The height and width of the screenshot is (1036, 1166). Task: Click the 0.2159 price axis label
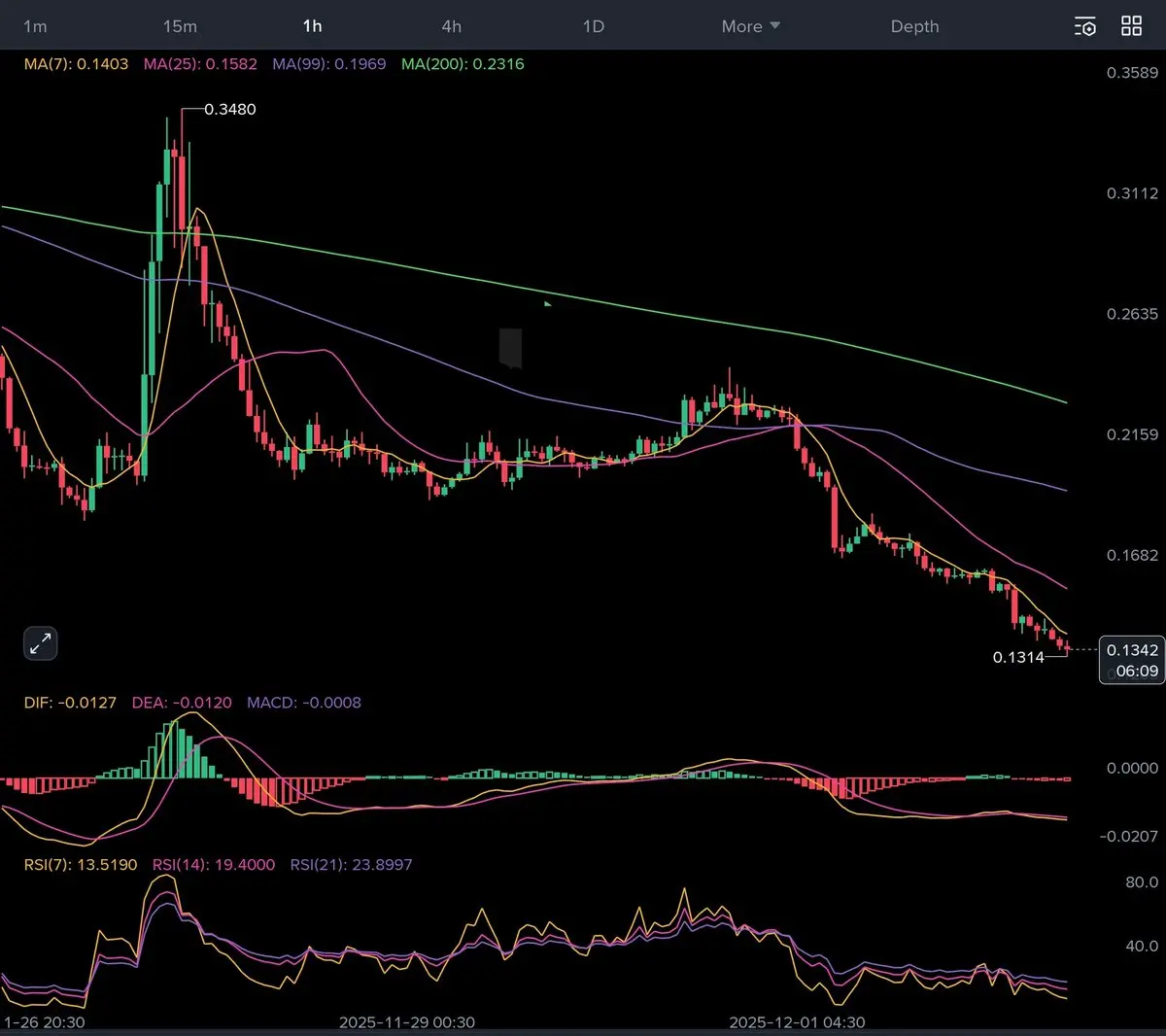[x=1132, y=434]
